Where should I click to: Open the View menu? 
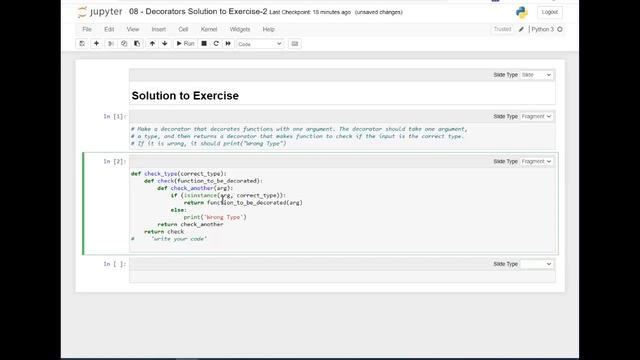point(133,29)
